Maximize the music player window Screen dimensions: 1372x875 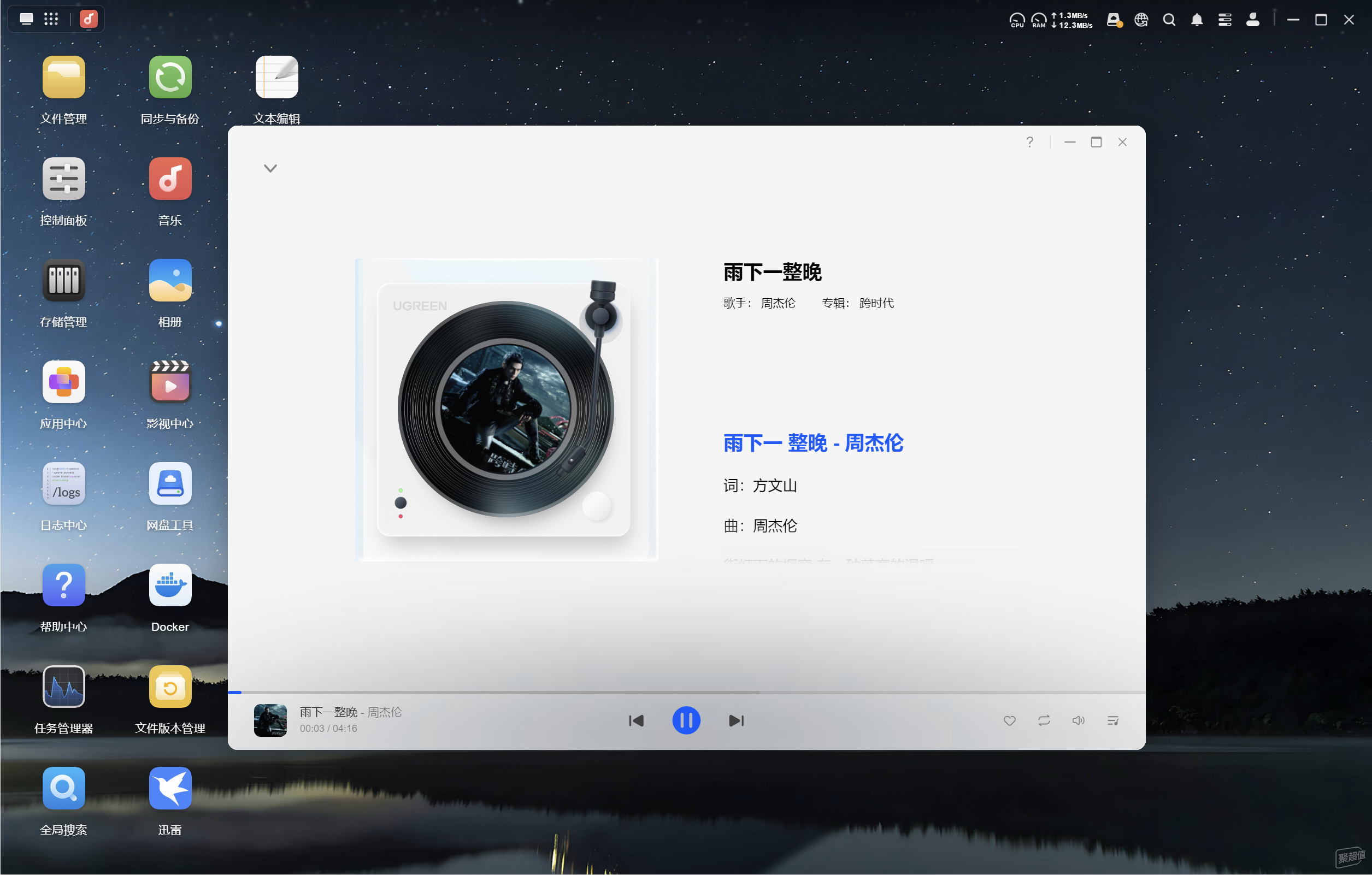(x=1096, y=142)
